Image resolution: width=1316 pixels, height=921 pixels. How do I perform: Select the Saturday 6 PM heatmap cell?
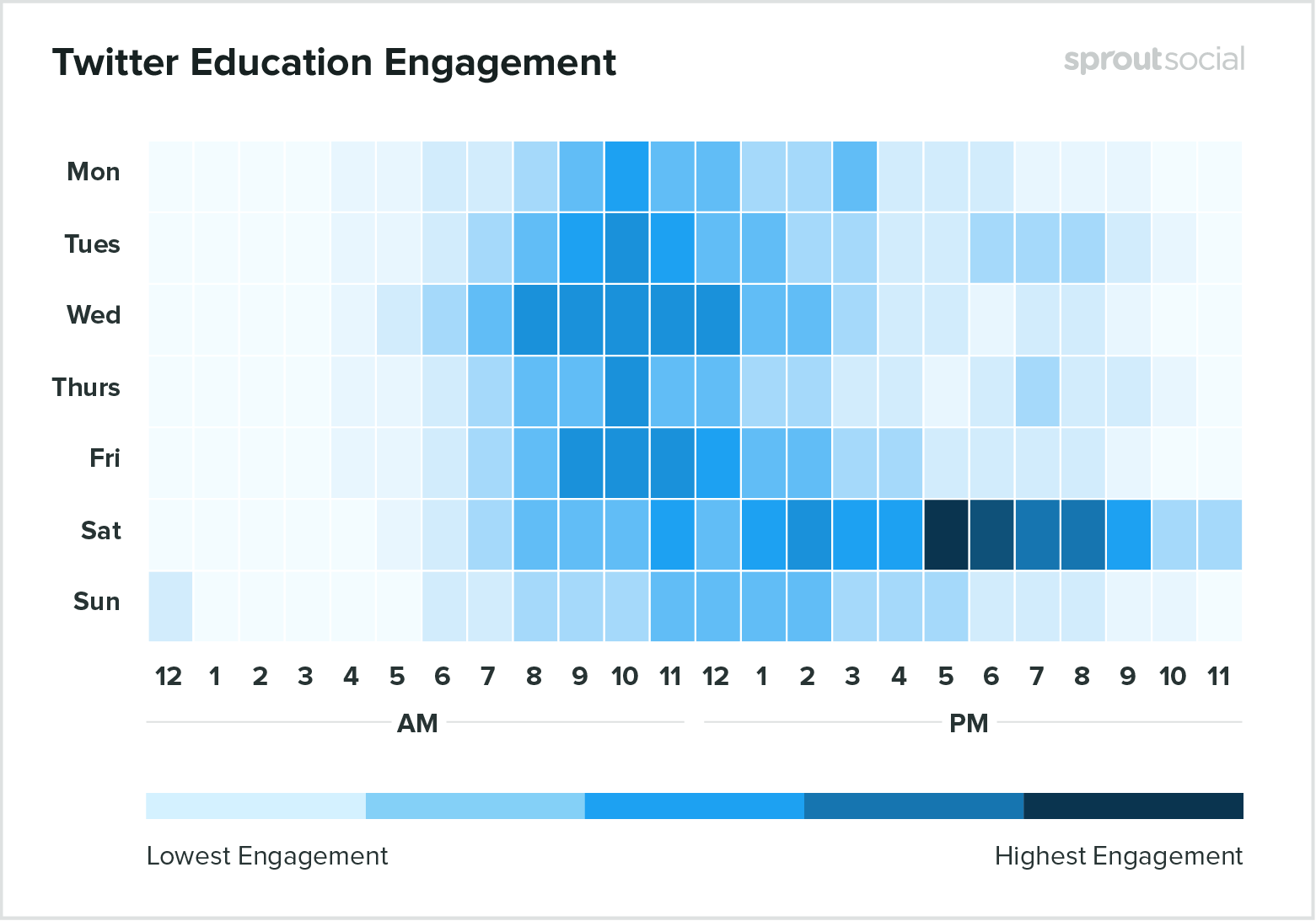(x=991, y=534)
